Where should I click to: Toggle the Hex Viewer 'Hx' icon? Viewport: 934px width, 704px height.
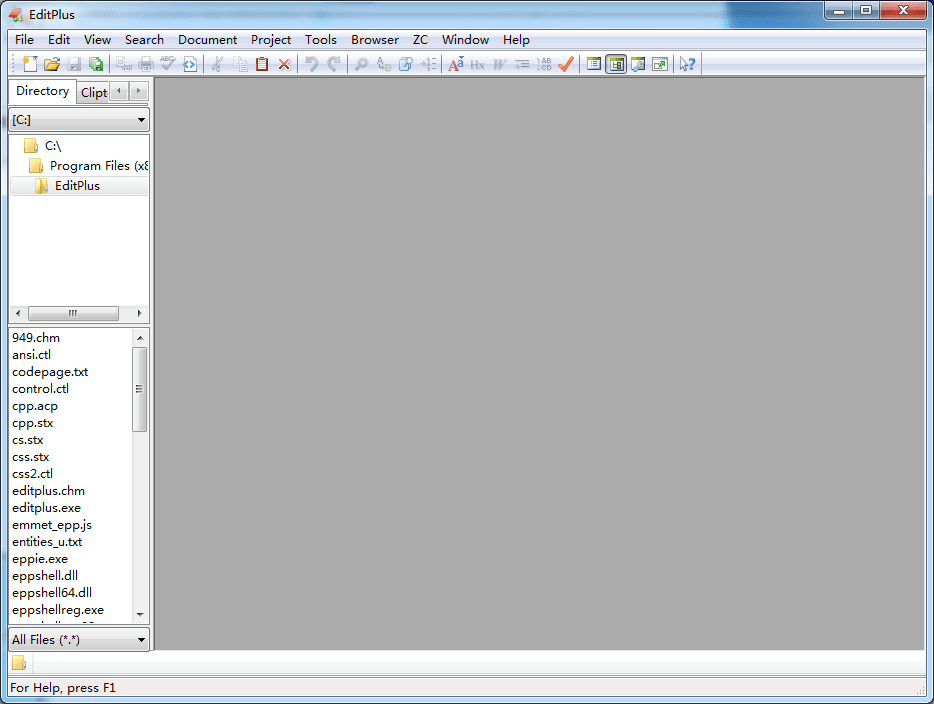click(x=478, y=64)
